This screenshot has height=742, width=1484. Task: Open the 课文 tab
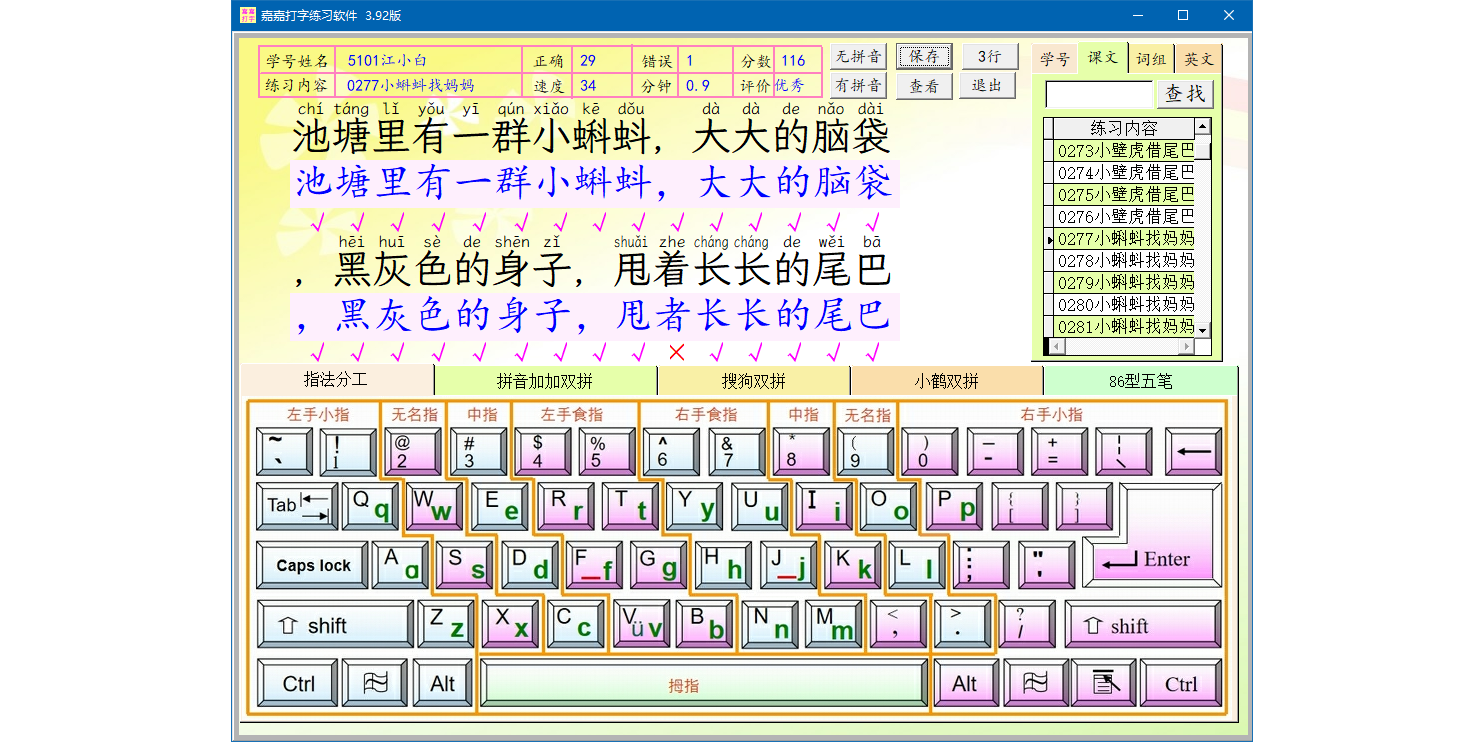click(1103, 58)
